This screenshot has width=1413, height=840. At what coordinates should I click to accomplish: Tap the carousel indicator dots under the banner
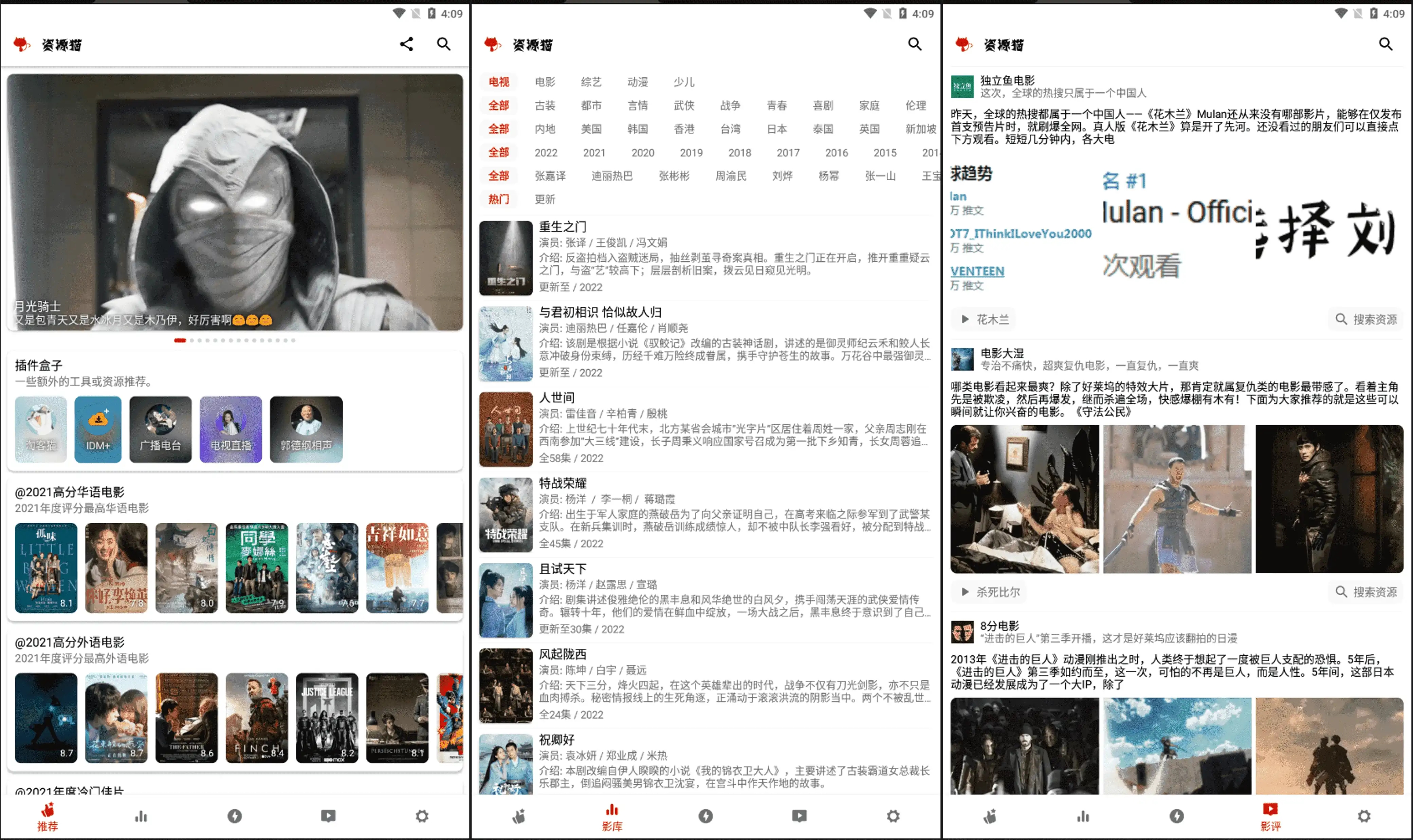click(235, 340)
